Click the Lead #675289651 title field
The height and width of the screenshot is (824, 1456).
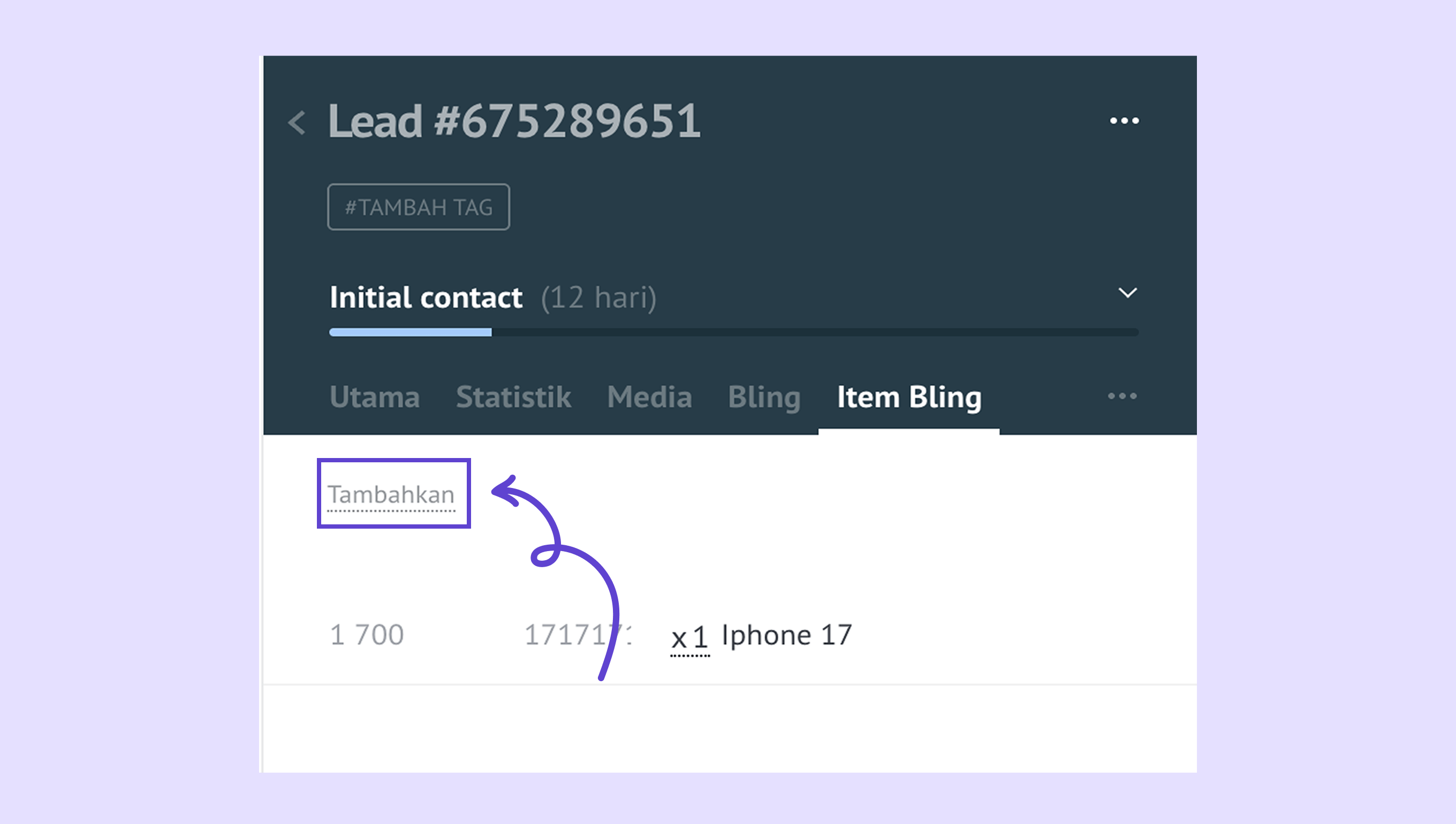point(514,121)
